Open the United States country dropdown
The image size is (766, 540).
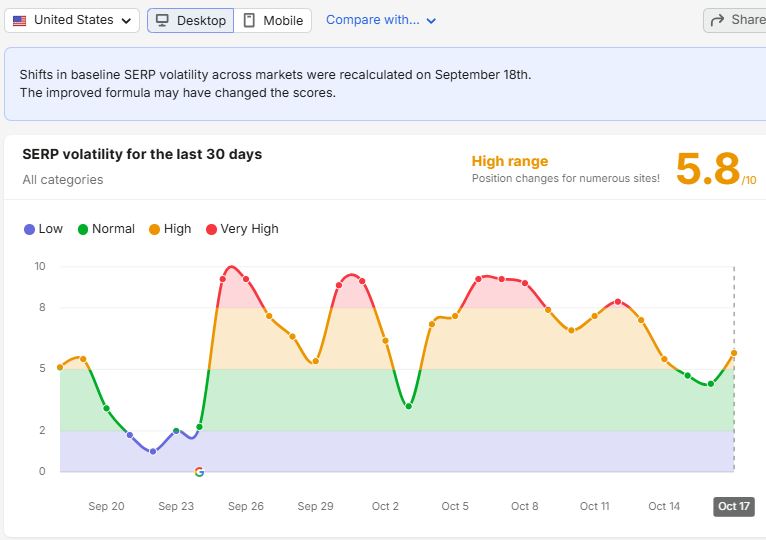pyautogui.click(x=72, y=21)
